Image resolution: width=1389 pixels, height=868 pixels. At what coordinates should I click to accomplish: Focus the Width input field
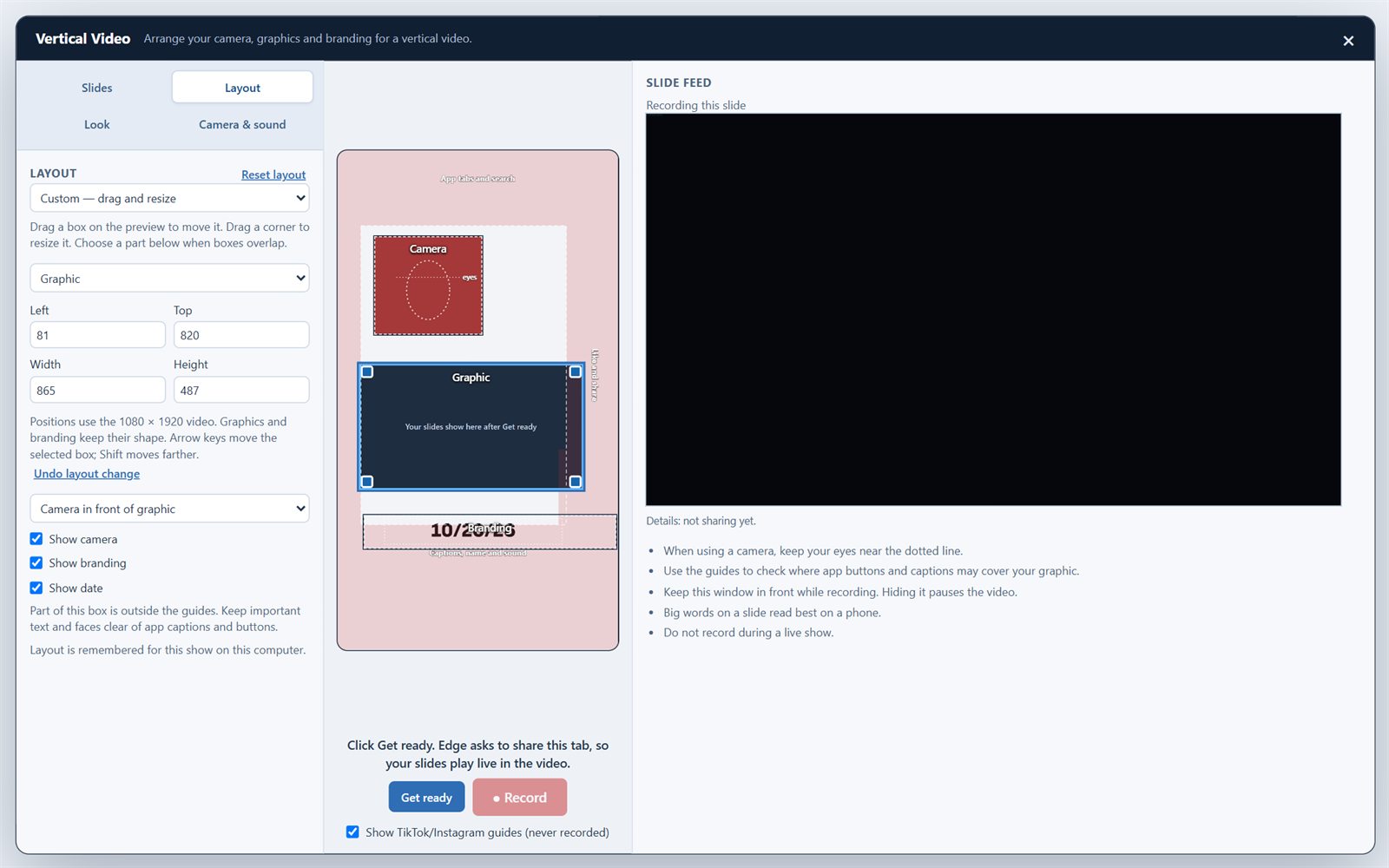pyautogui.click(x=97, y=391)
